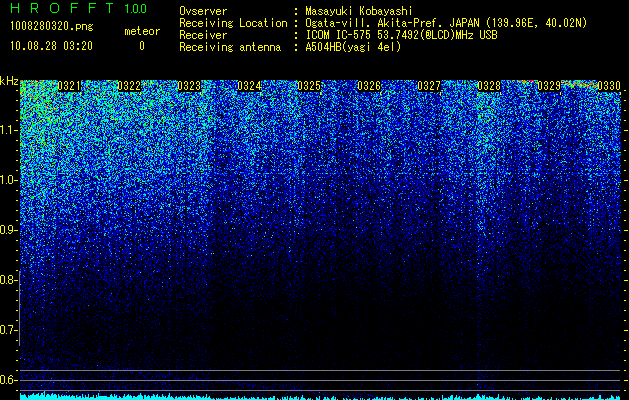Click the 0321 time marker
The height and width of the screenshot is (400, 629).
(x=69, y=86)
